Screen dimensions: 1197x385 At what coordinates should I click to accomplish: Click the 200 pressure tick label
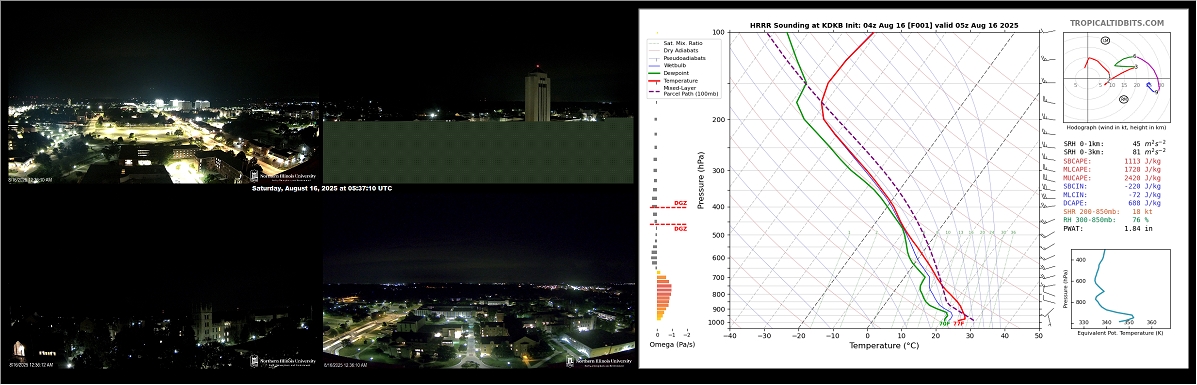pyautogui.click(x=718, y=120)
